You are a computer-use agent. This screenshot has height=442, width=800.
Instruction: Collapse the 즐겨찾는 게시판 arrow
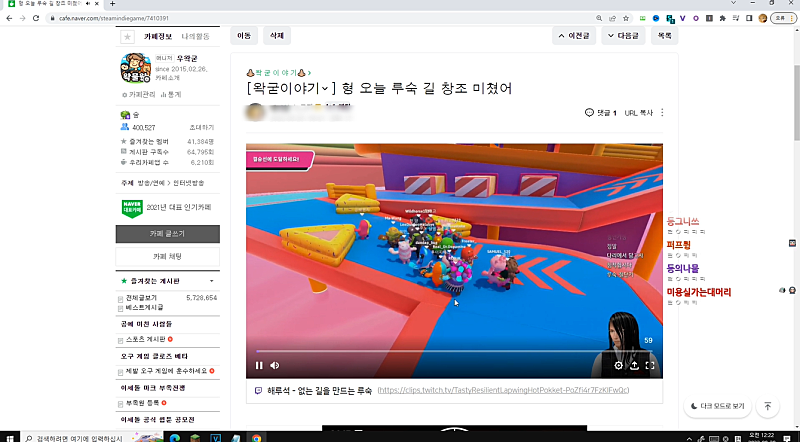(x=211, y=281)
